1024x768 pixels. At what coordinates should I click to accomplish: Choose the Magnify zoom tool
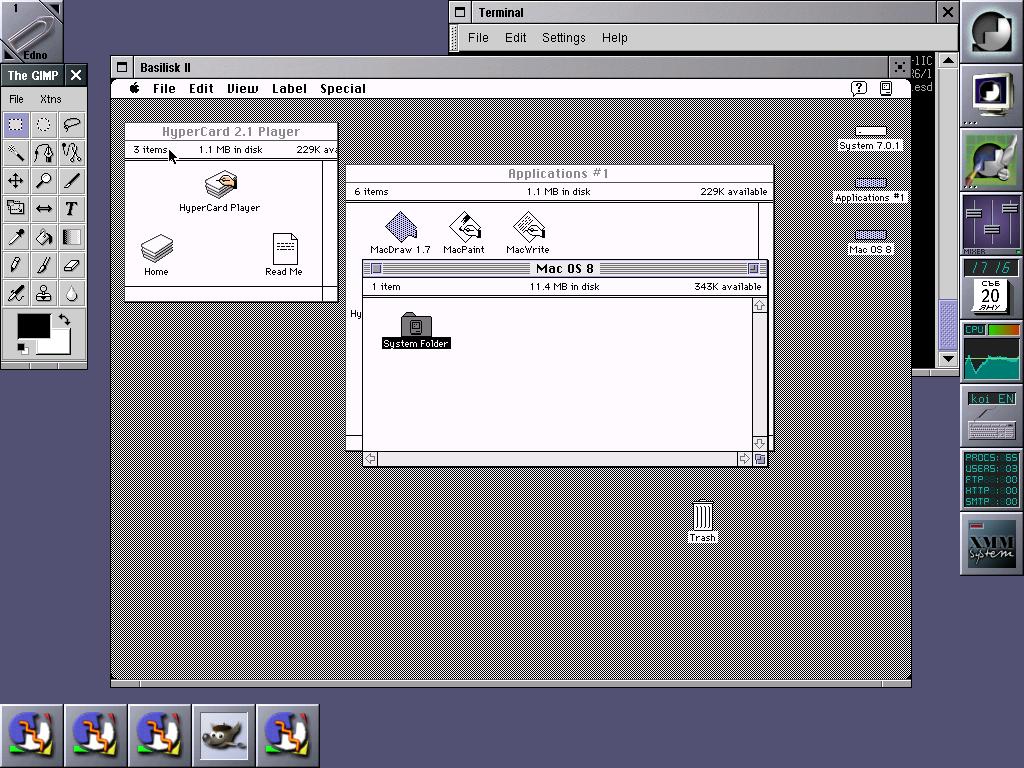[44, 180]
